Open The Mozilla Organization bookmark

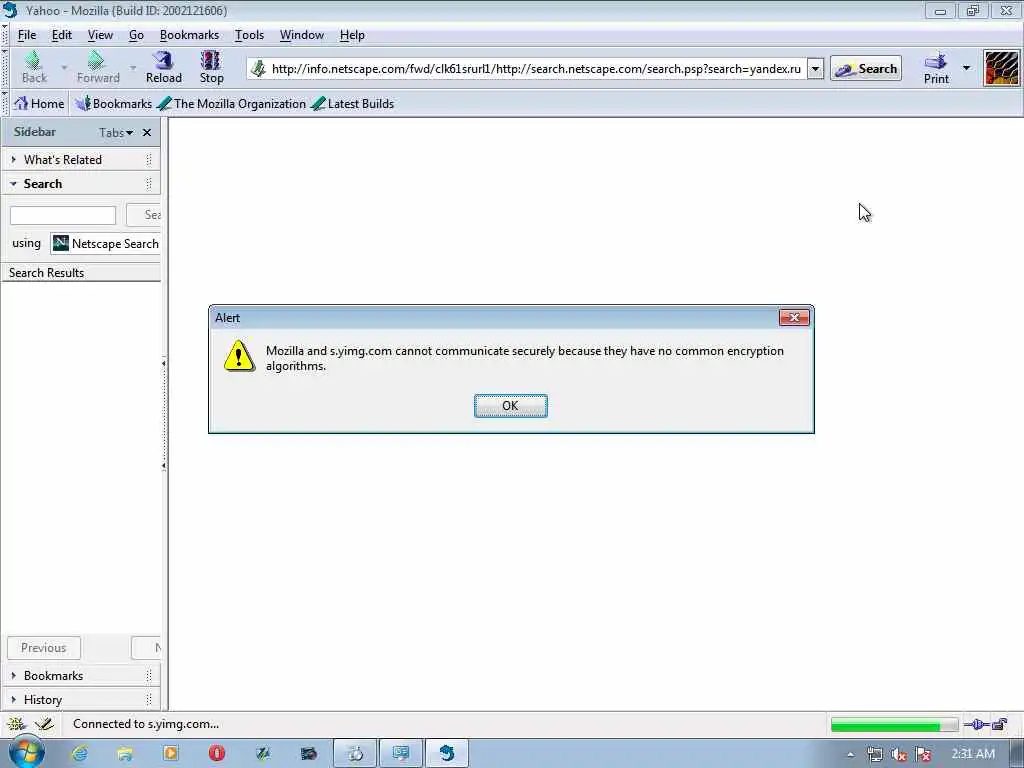click(232, 103)
